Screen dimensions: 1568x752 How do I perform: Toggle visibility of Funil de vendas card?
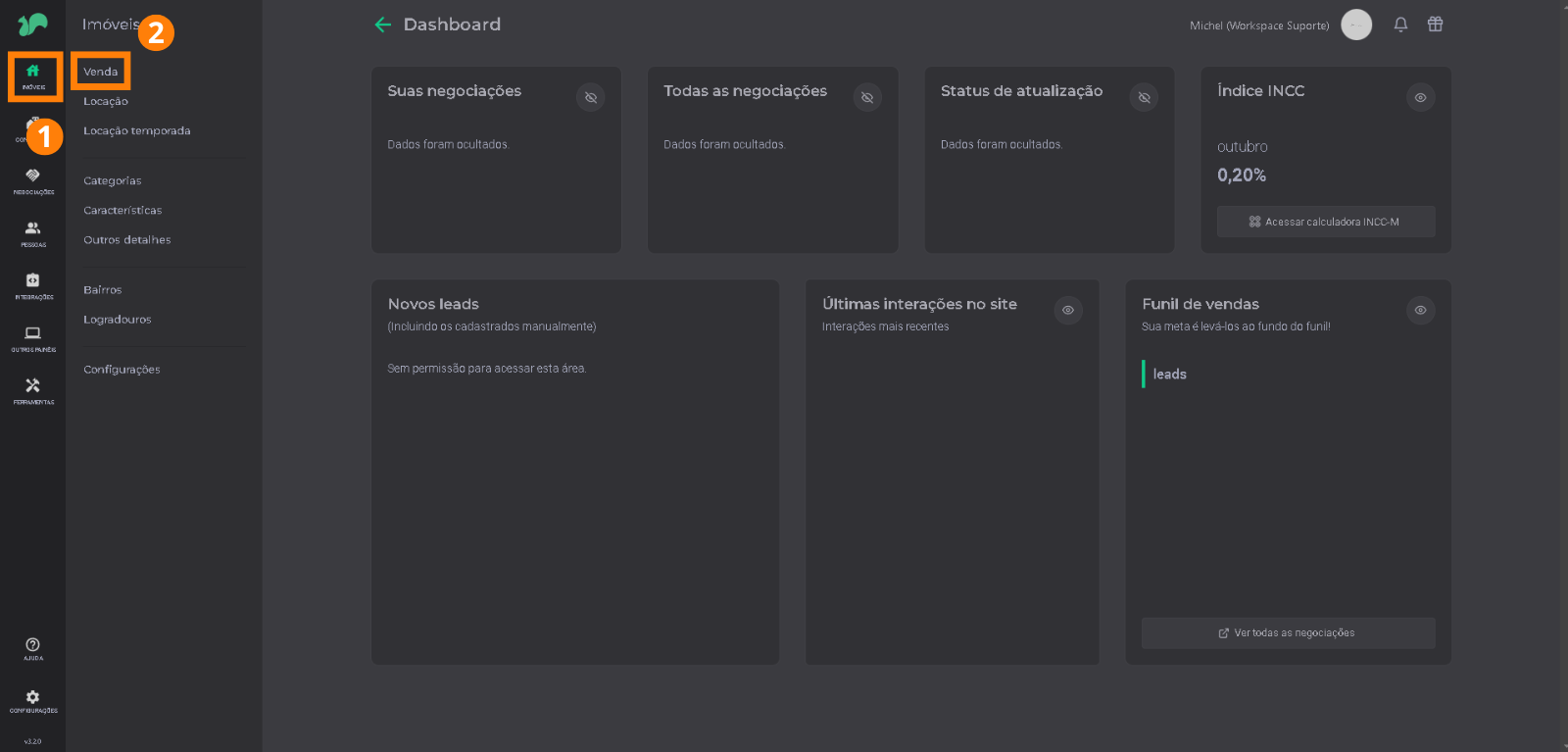(x=1420, y=310)
